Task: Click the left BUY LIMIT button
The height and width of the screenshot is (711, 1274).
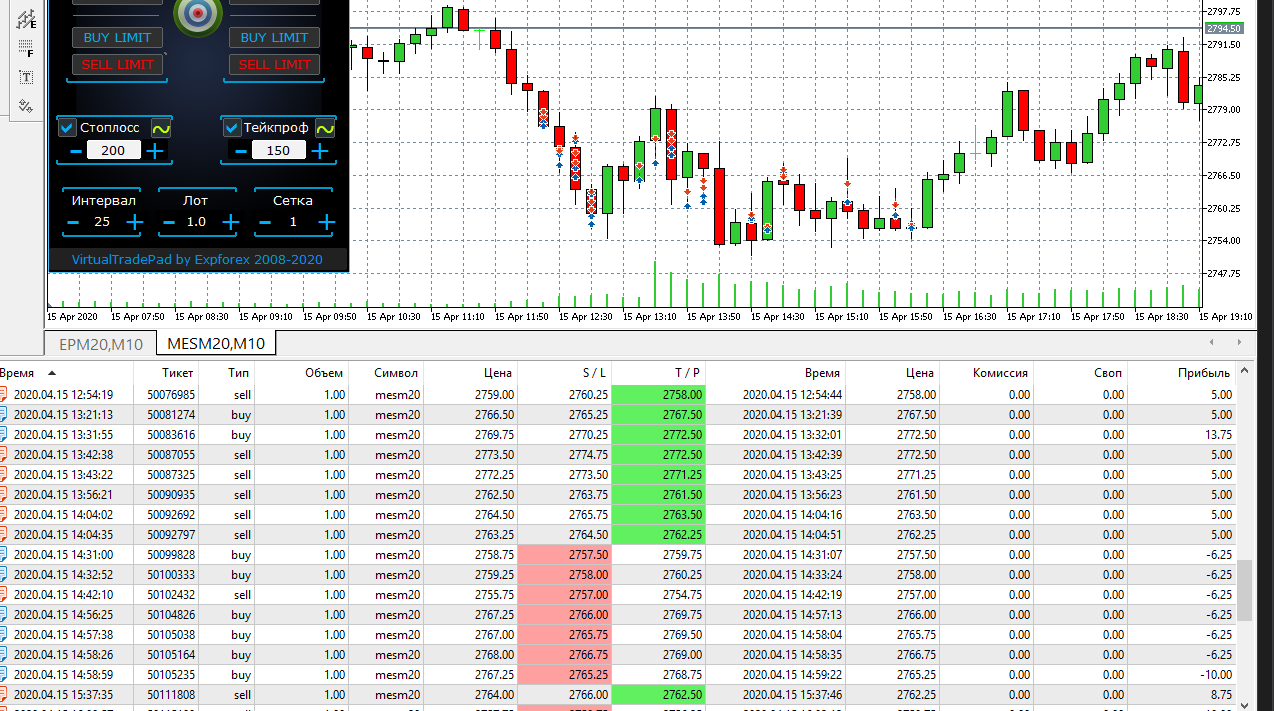Action: coord(117,37)
